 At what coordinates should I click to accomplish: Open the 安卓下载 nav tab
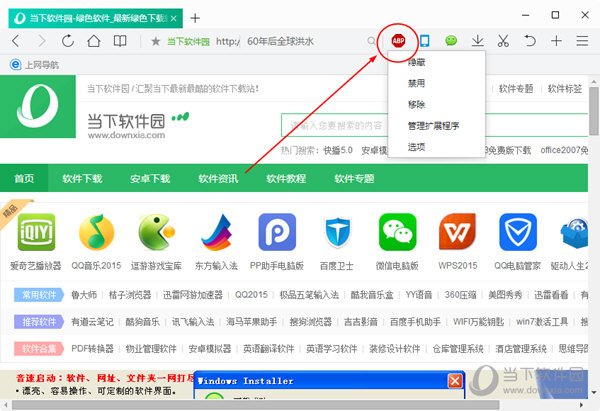150,178
